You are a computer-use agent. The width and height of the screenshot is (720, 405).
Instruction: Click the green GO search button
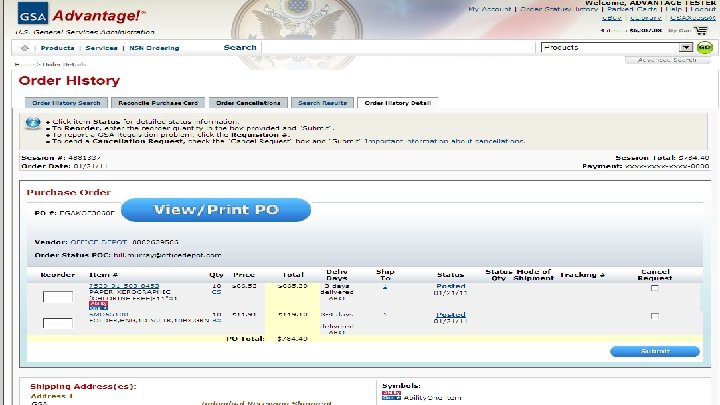[704, 47]
